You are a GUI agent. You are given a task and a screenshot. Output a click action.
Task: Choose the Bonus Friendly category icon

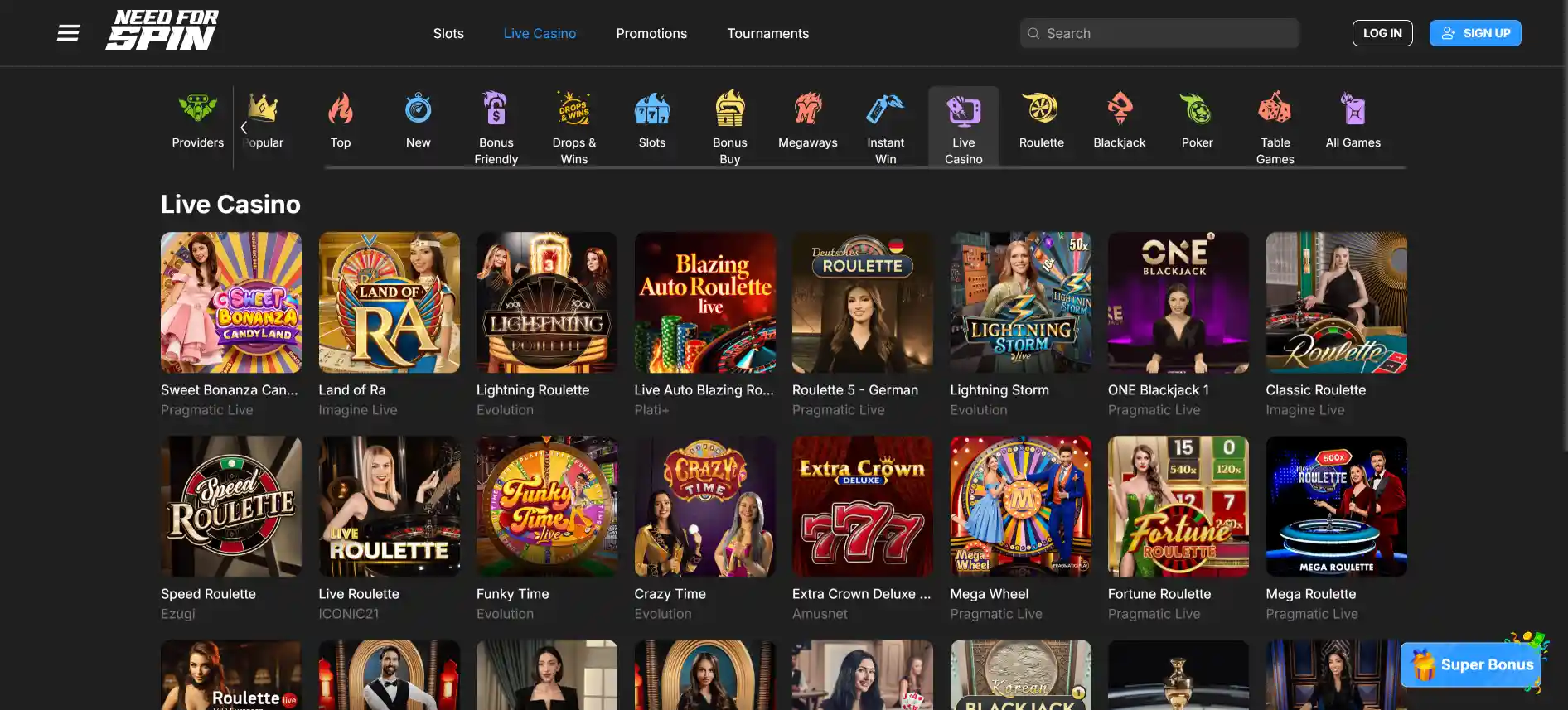tap(496, 109)
